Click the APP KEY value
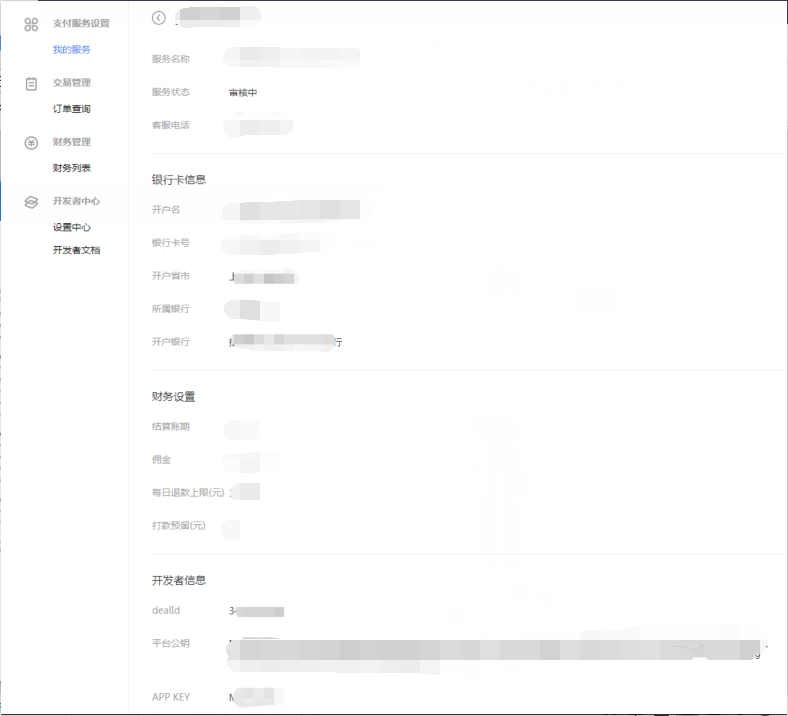The width and height of the screenshot is (788, 716). pos(255,697)
